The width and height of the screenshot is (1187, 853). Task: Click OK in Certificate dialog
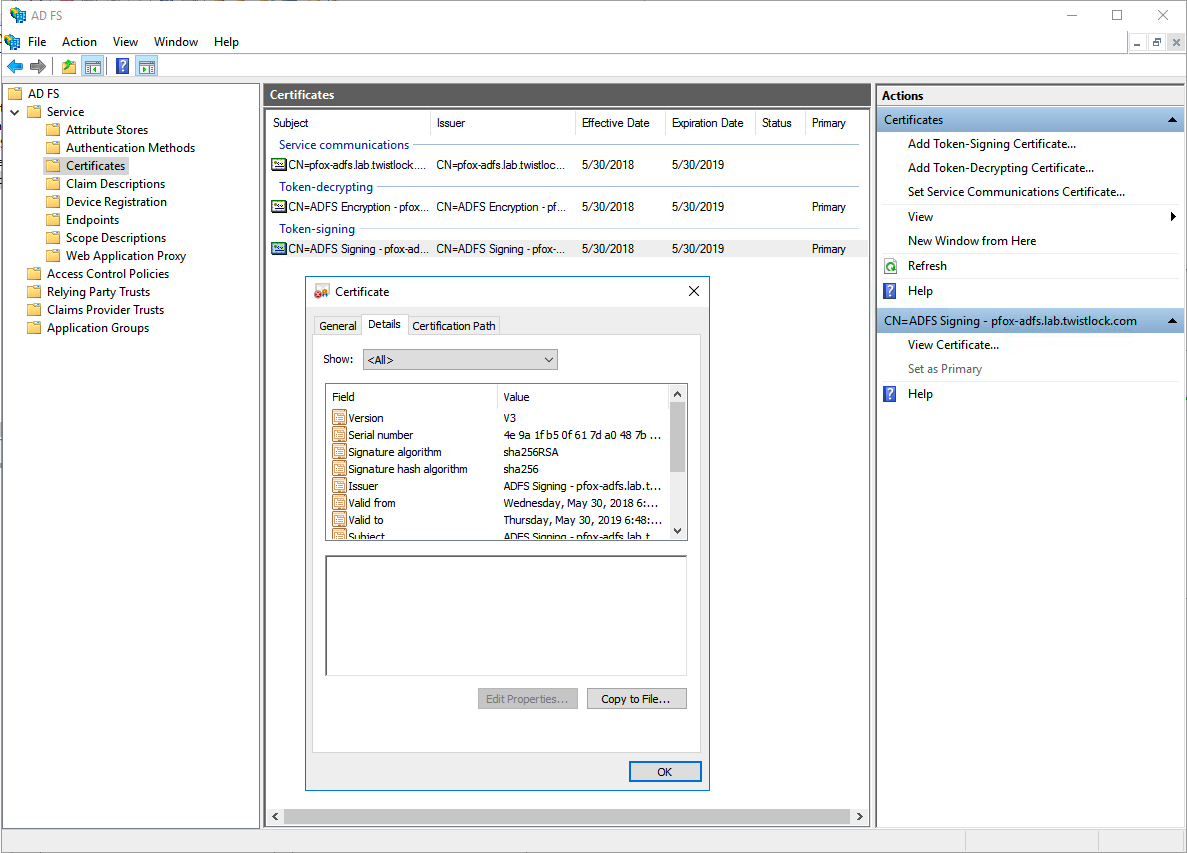665,771
